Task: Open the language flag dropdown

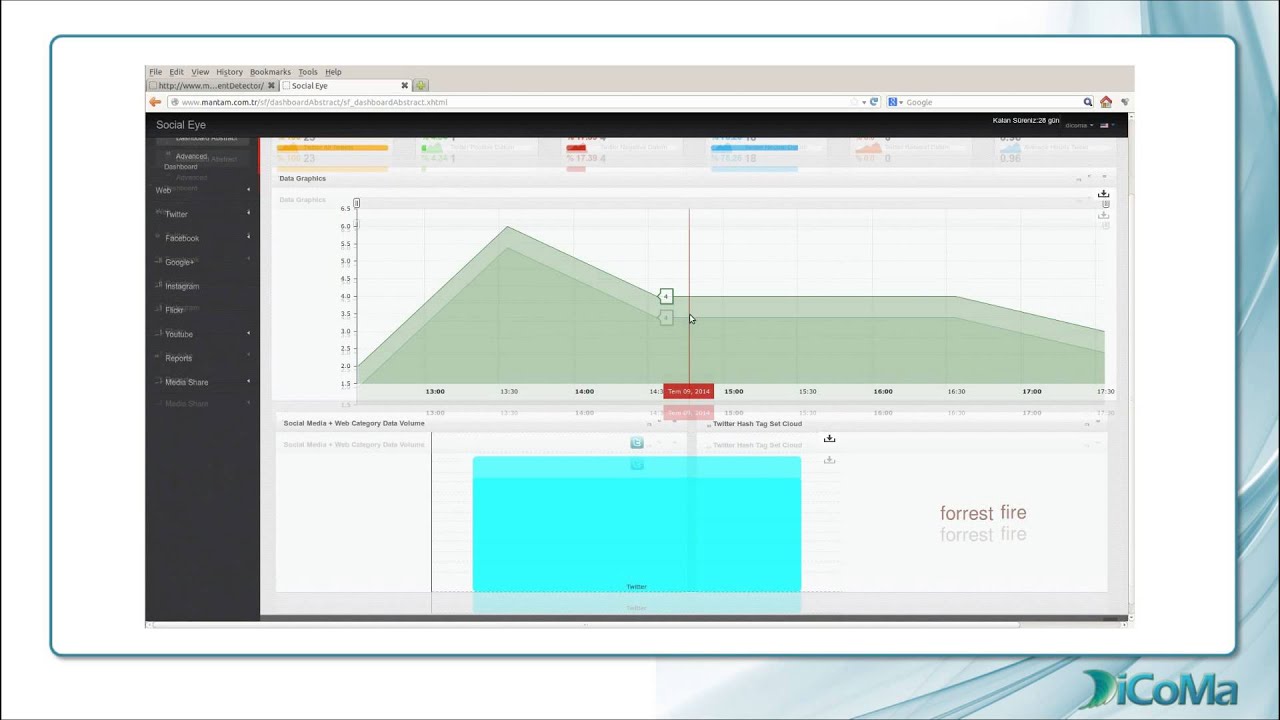Action: pyautogui.click(x=1107, y=125)
